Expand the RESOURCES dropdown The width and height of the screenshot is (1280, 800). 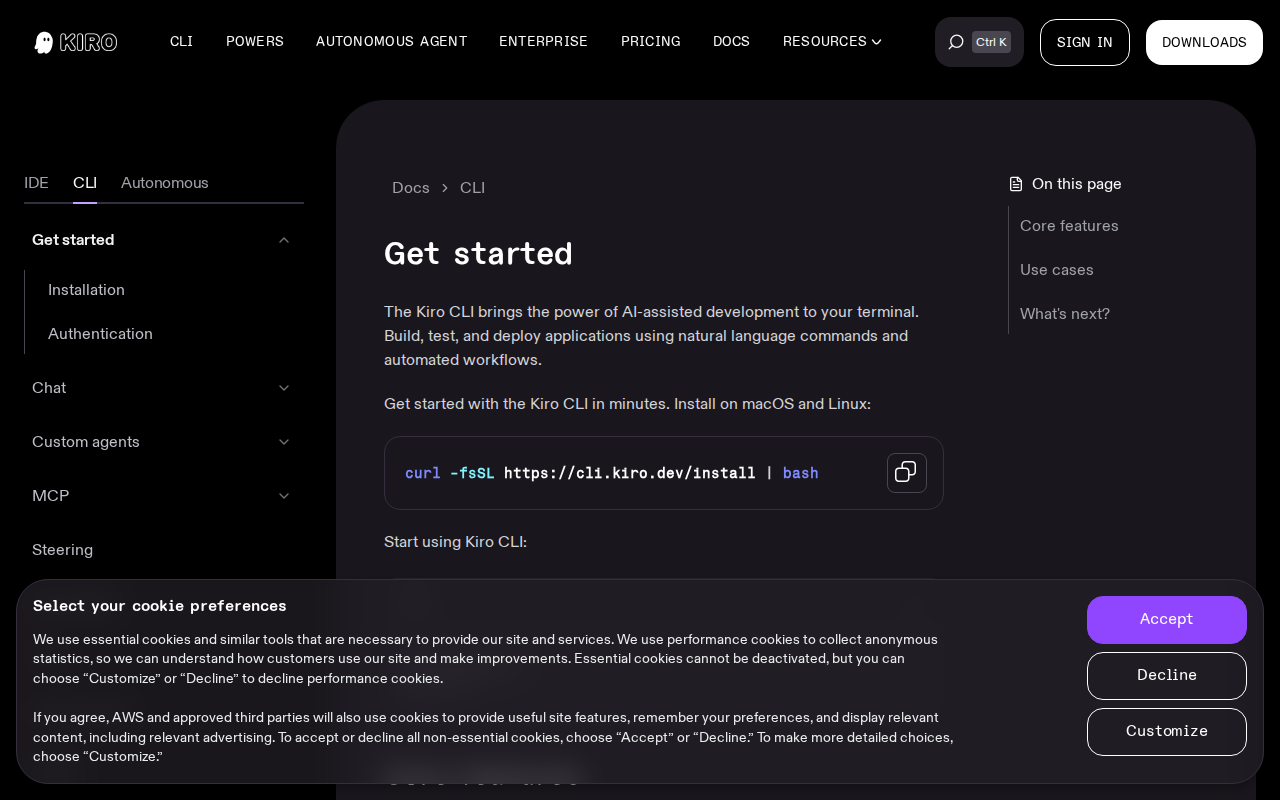tap(831, 42)
